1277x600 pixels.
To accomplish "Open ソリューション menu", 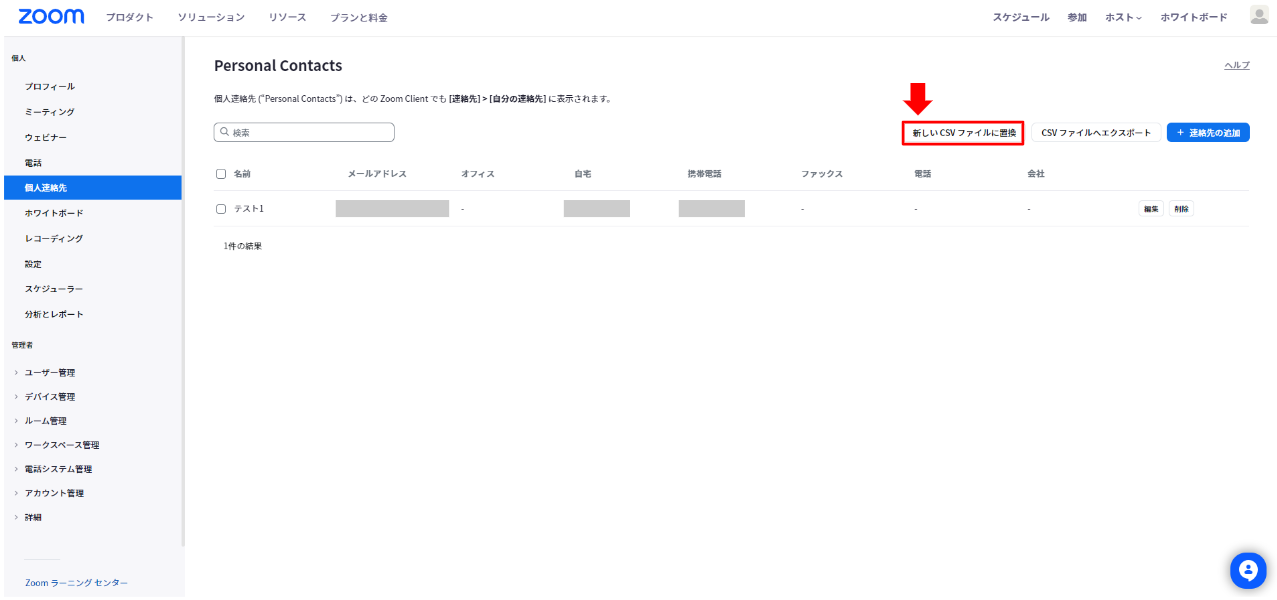I will [x=211, y=18].
